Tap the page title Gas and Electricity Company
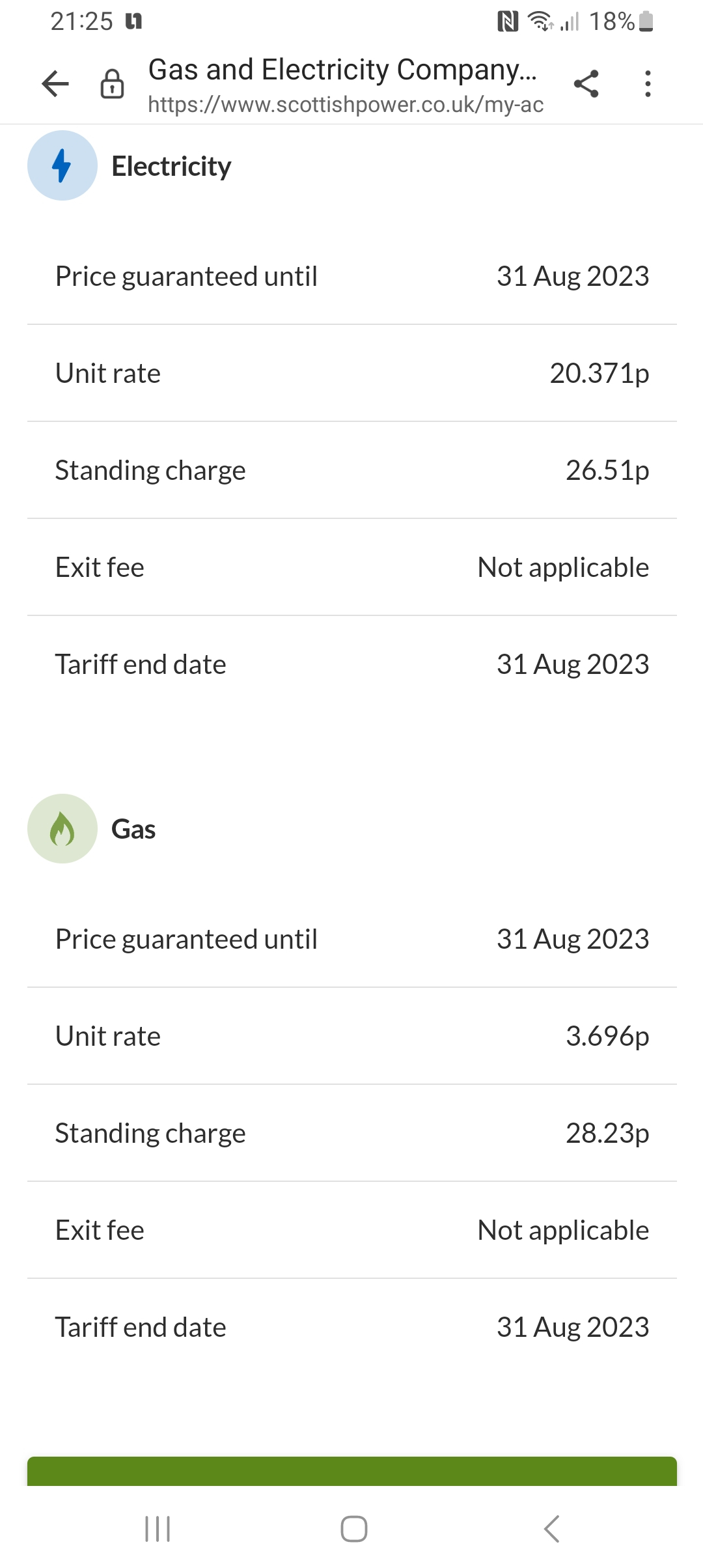The height and width of the screenshot is (1568, 703). coord(342,70)
